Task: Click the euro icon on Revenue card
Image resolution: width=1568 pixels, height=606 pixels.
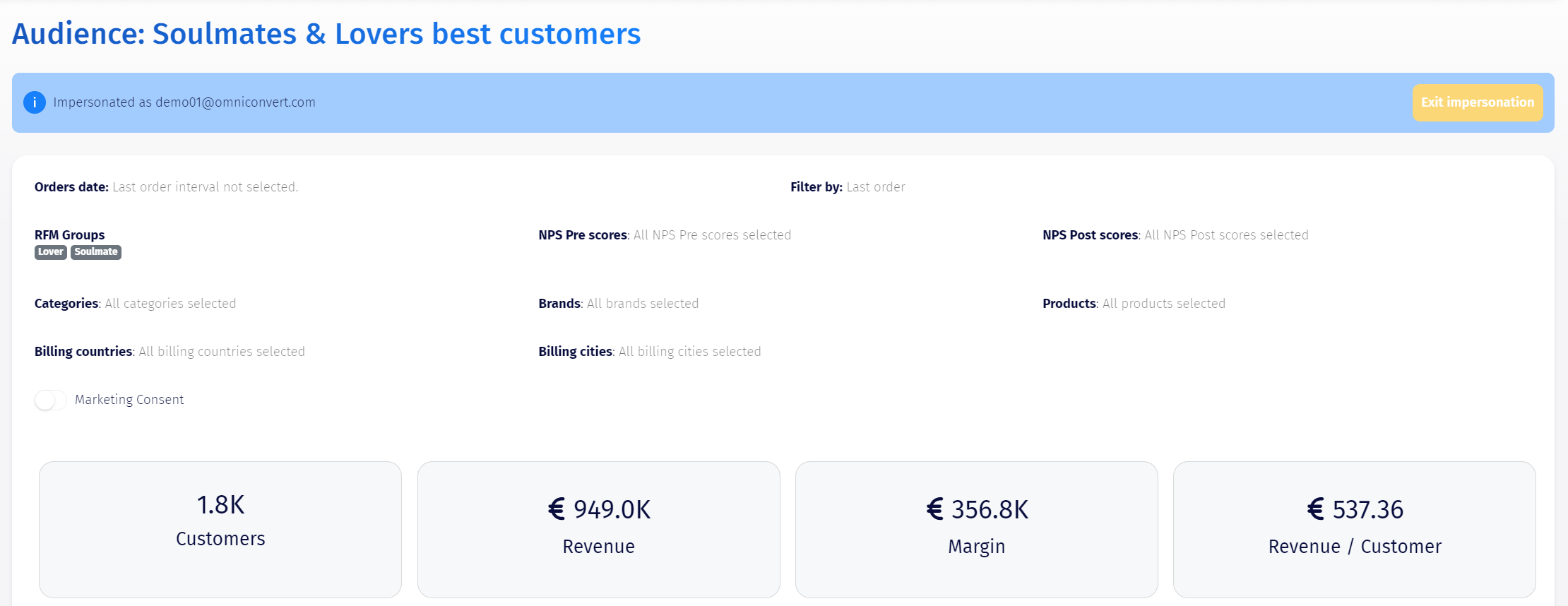Action: 557,509
